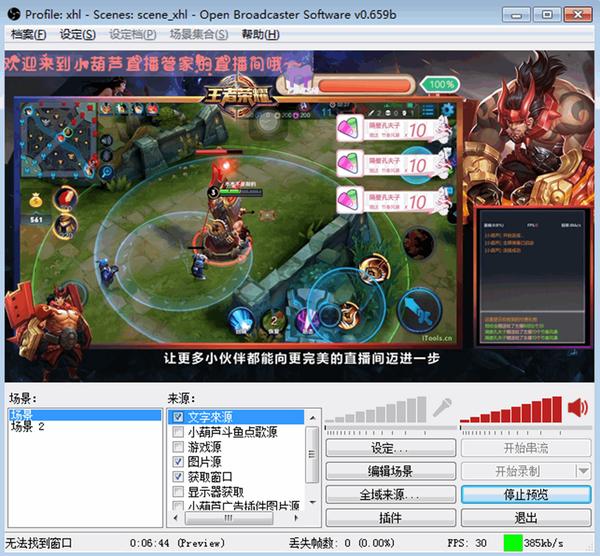Click the 编辑场景 button
The width and height of the screenshot is (600, 556).
391,471
